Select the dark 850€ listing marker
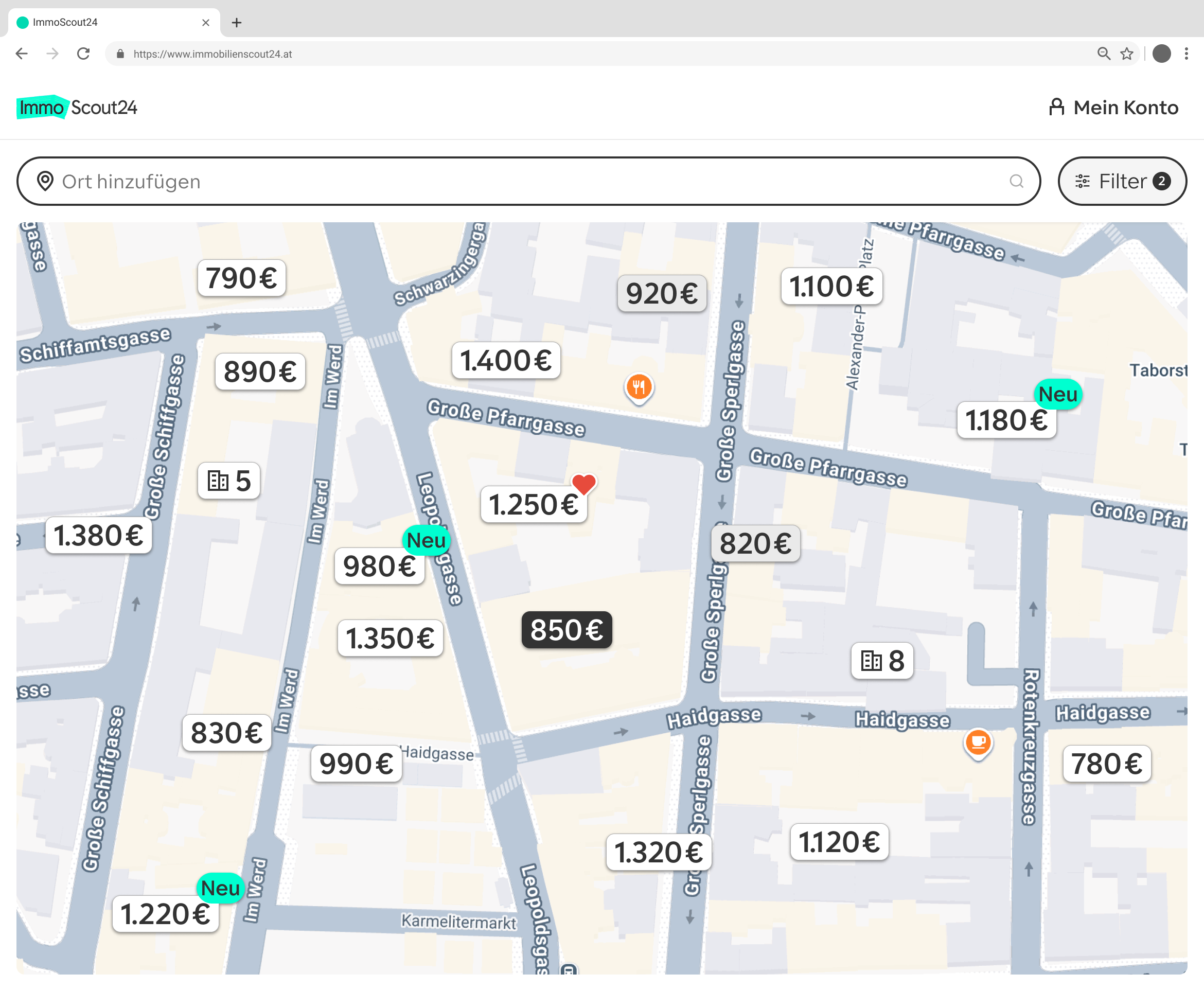 (x=566, y=630)
